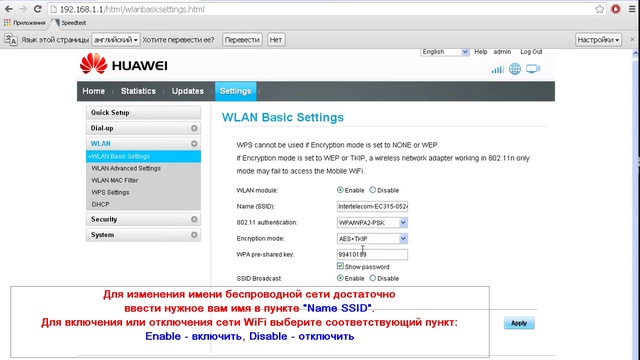Collapse the WLAN section
The height and width of the screenshot is (360, 640).
click(x=143, y=144)
